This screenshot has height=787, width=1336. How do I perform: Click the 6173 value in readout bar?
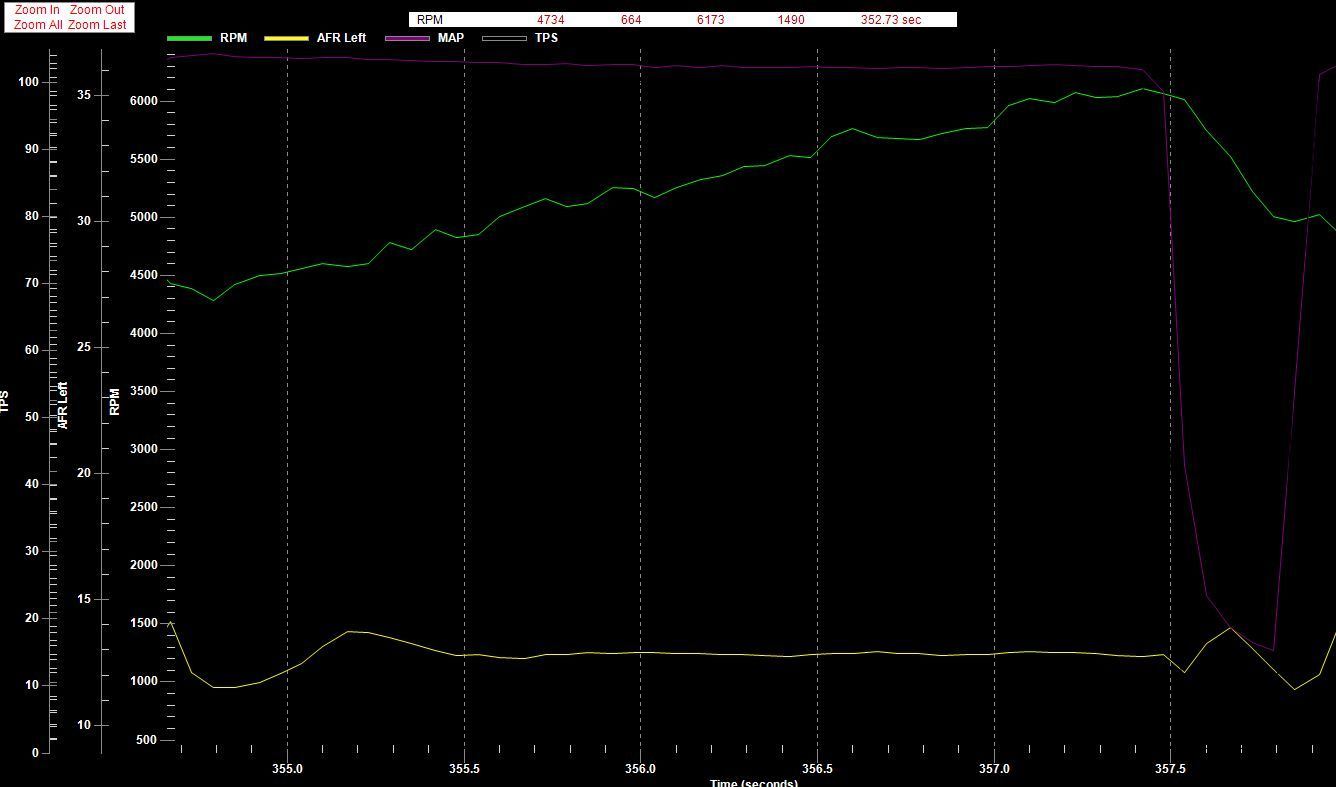(x=710, y=20)
